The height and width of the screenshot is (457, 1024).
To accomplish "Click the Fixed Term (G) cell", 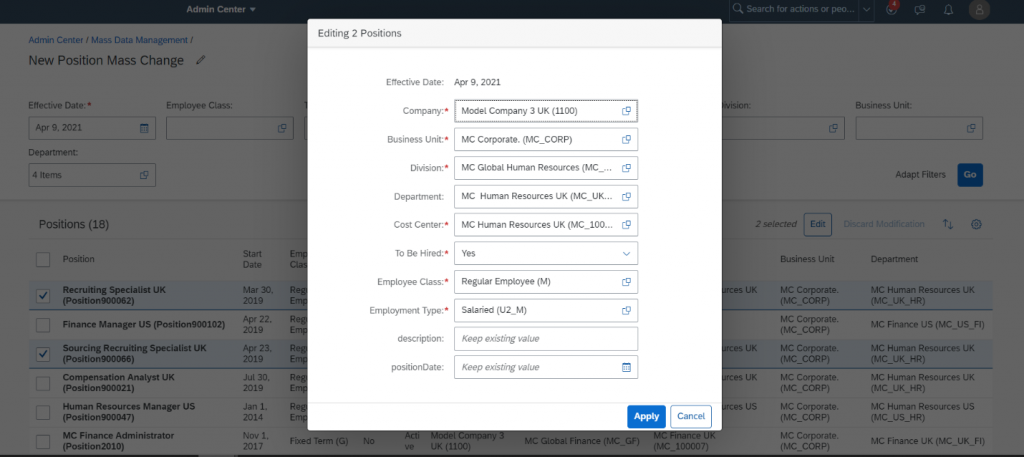I will (x=319, y=441).
